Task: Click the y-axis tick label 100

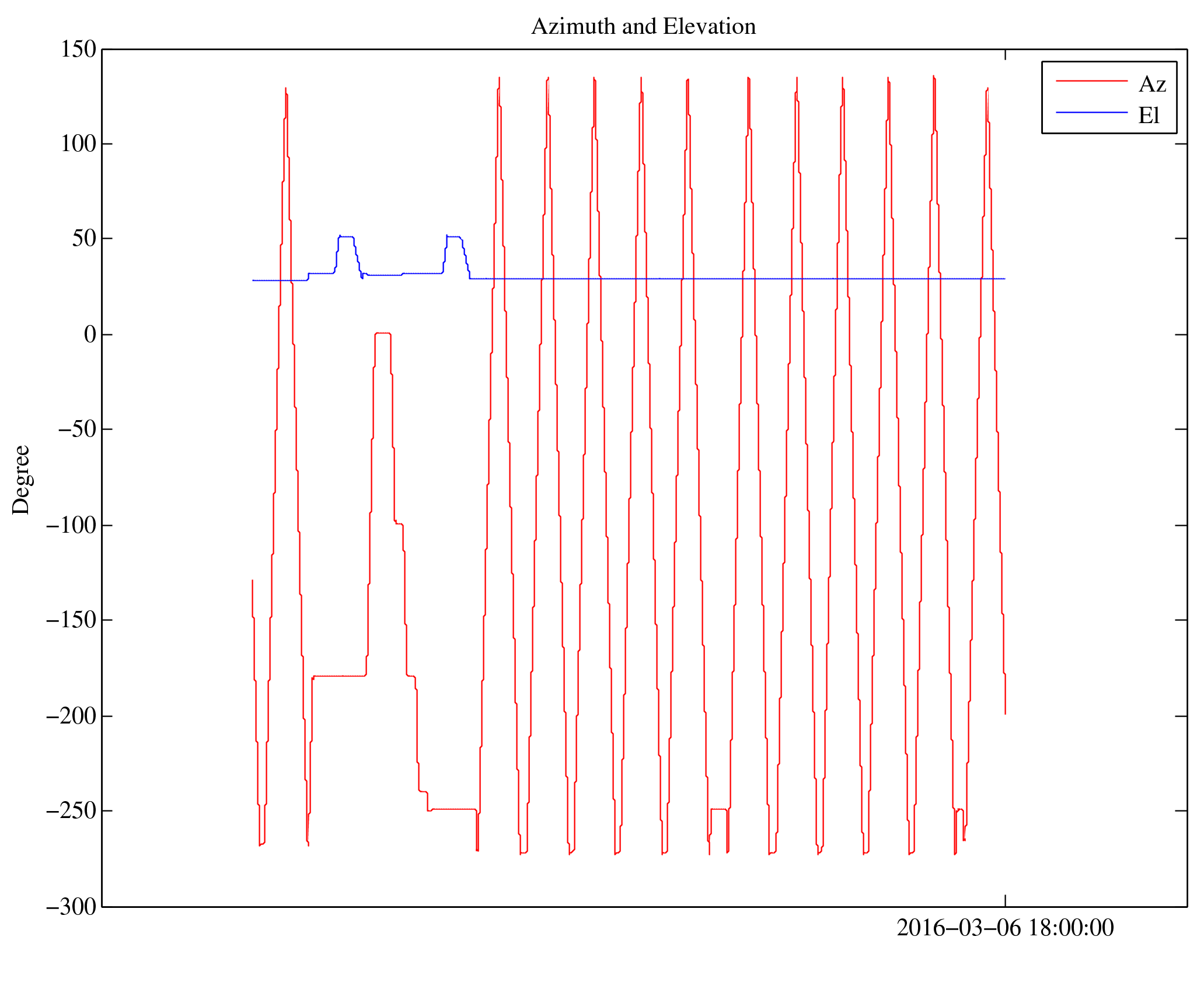Action: 78,144
